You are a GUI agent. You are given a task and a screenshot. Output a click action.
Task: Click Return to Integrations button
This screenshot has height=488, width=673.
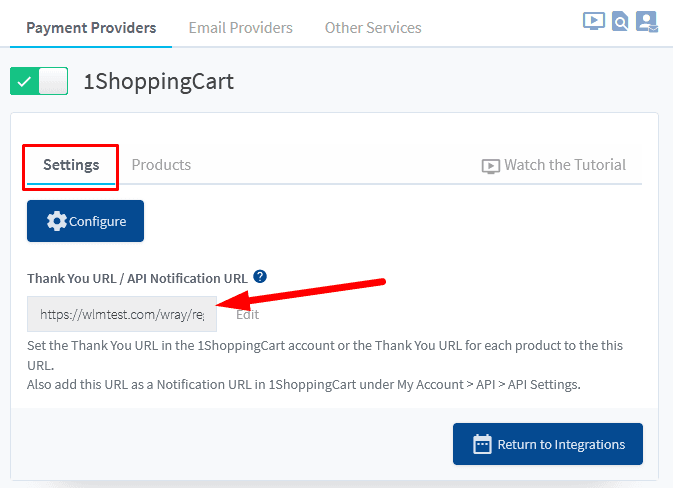click(548, 444)
